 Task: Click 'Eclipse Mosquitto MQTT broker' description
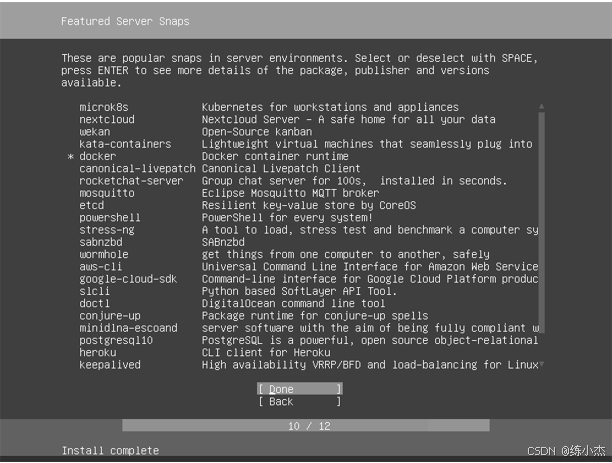tap(290, 193)
